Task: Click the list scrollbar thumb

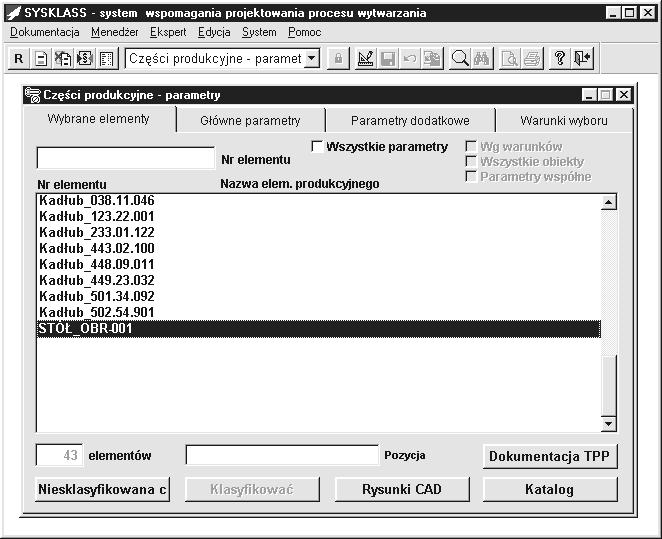Action: [608, 385]
